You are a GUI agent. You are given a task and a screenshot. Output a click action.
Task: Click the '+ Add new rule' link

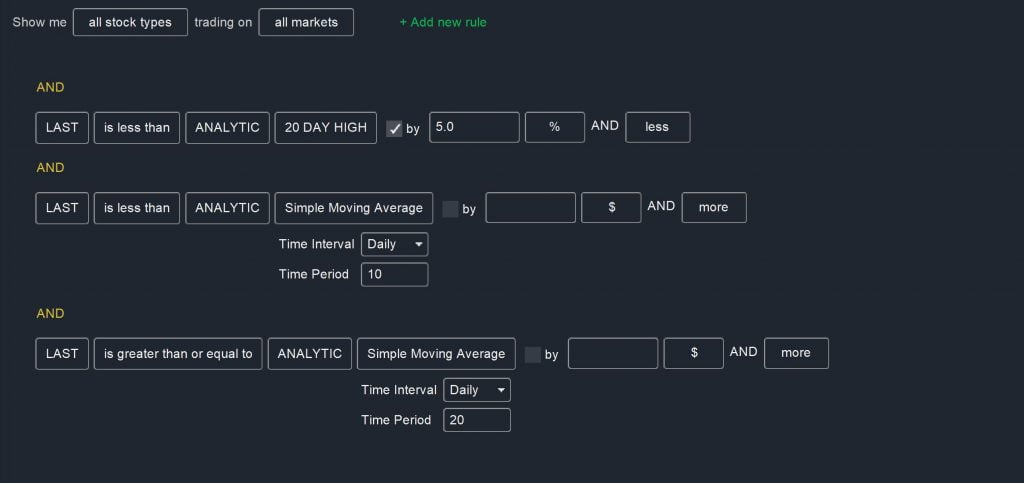(443, 22)
